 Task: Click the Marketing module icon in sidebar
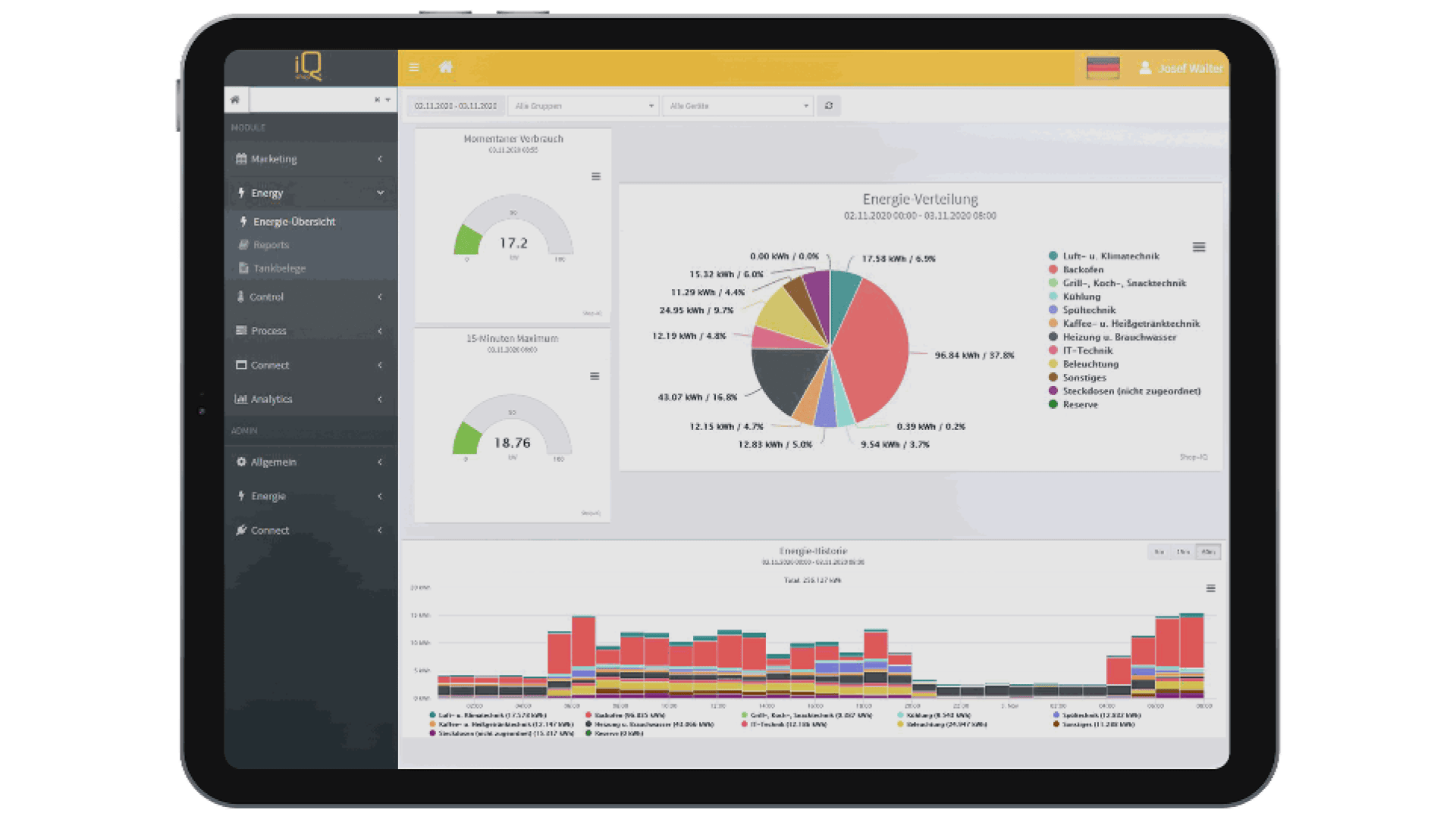click(x=240, y=158)
